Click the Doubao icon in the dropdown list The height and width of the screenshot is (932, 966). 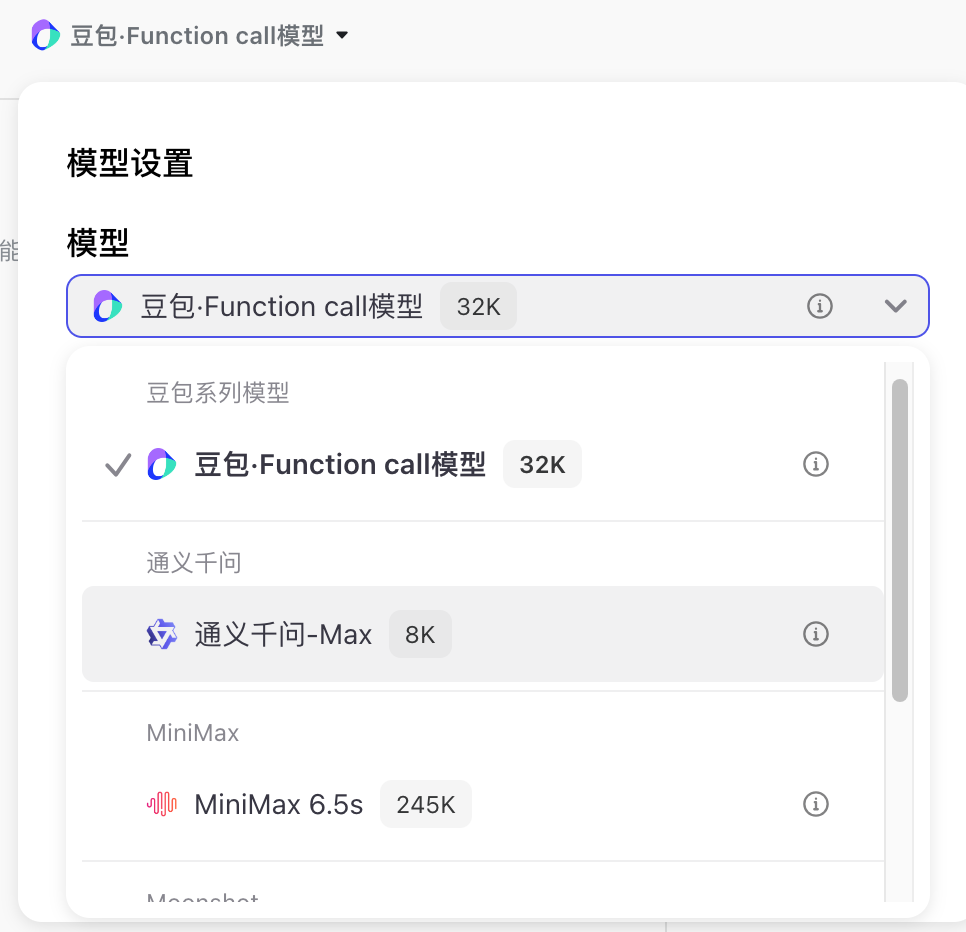pyautogui.click(x=162, y=465)
